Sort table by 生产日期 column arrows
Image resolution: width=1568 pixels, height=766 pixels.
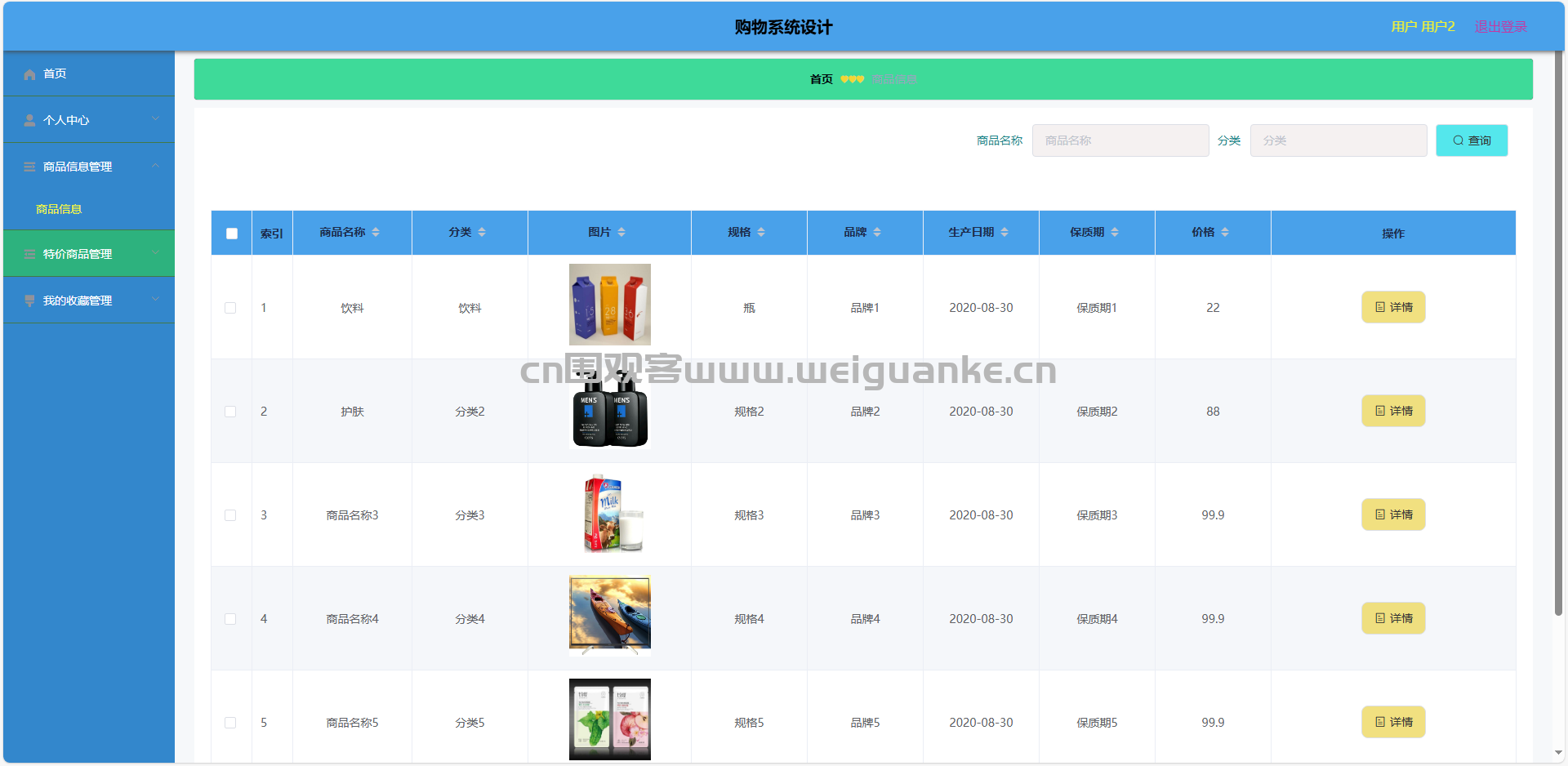(1004, 233)
